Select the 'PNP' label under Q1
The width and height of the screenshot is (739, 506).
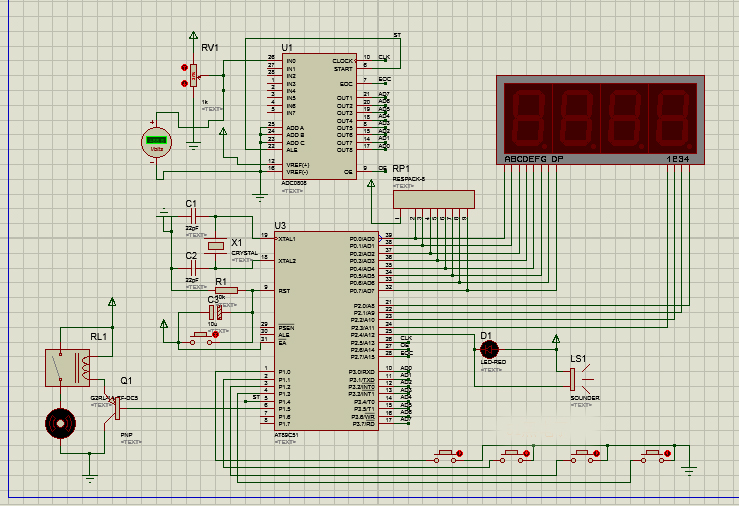point(126,435)
